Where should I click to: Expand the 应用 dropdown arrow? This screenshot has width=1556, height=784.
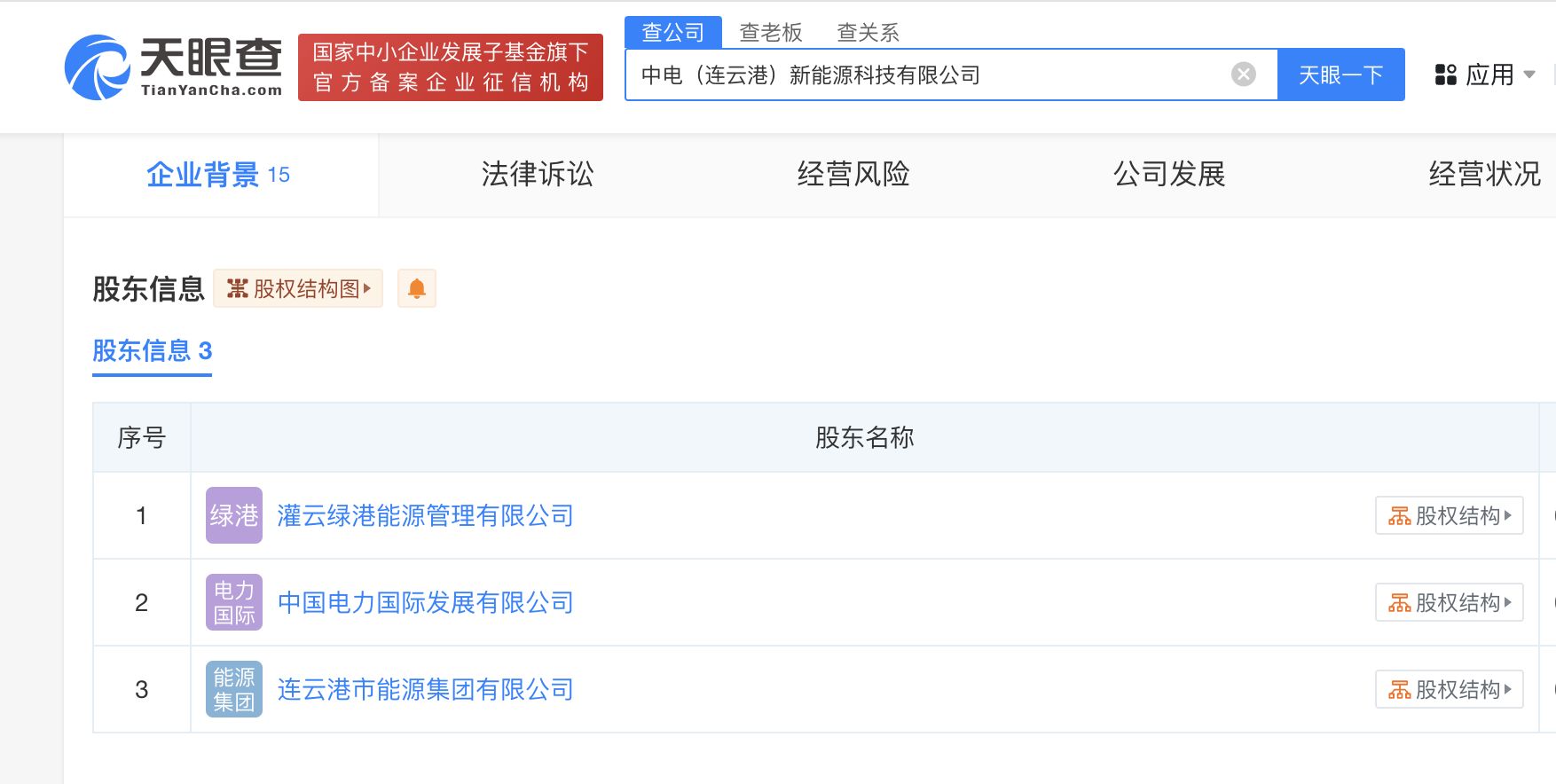(x=1529, y=74)
